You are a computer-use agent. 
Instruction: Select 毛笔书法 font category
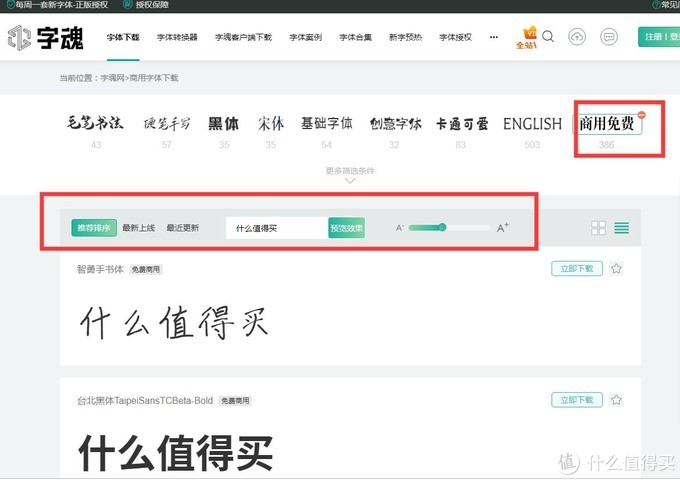click(x=95, y=123)
